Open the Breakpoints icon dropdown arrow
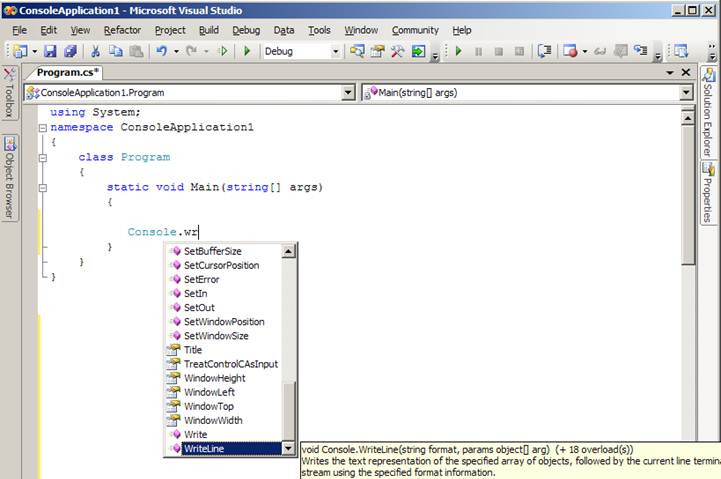The height and width of the screenshot is (479, 721). click(x=584, y=51)
